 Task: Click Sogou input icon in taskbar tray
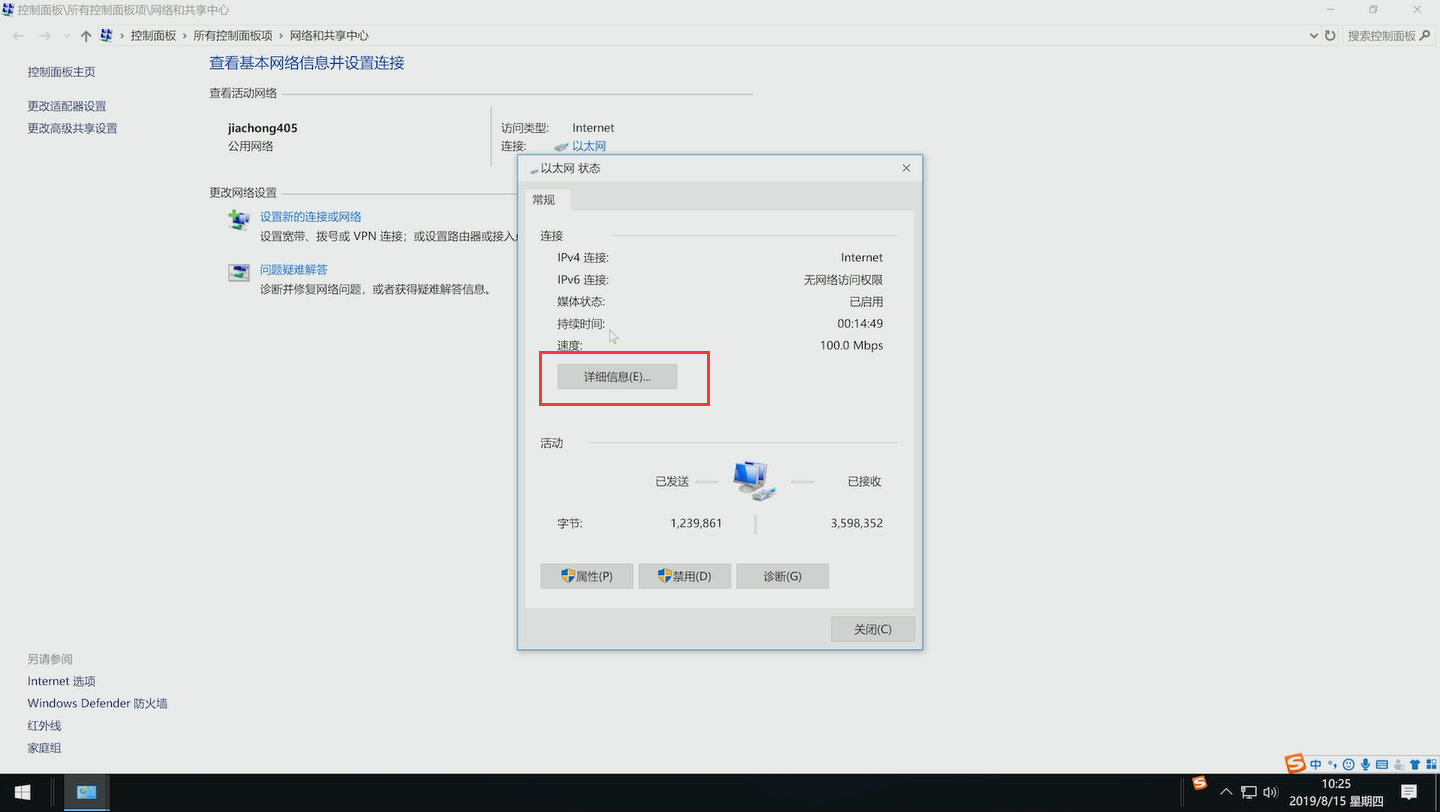pyautogui.click(x=1199, y=783)
